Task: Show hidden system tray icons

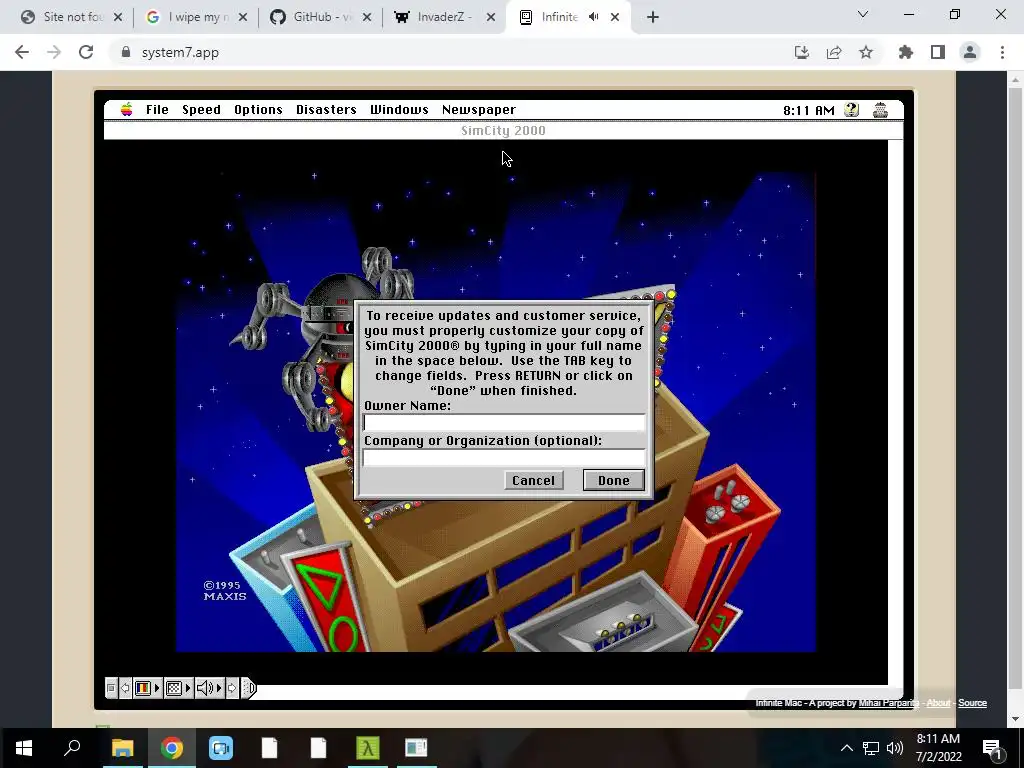Action: tap(846, 748)
